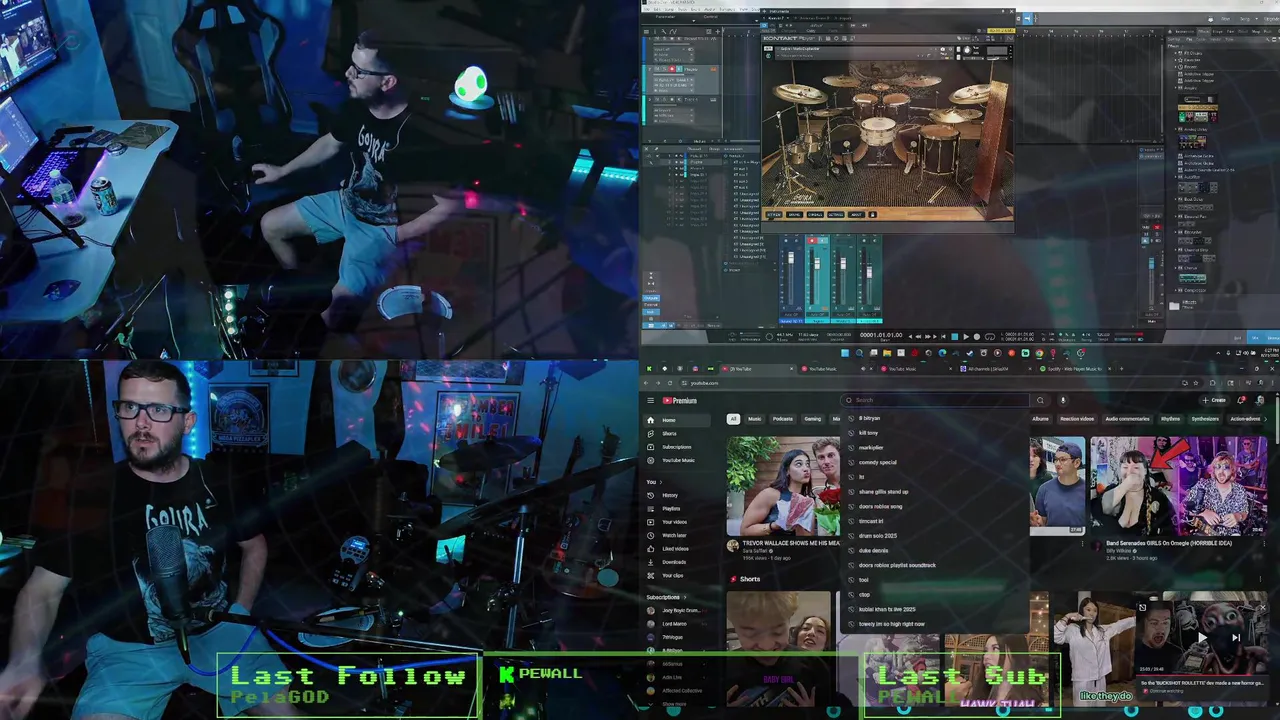Skip to next video in miniplayer
Viewport: 1280px width, 720px height.
point(1236,637)
